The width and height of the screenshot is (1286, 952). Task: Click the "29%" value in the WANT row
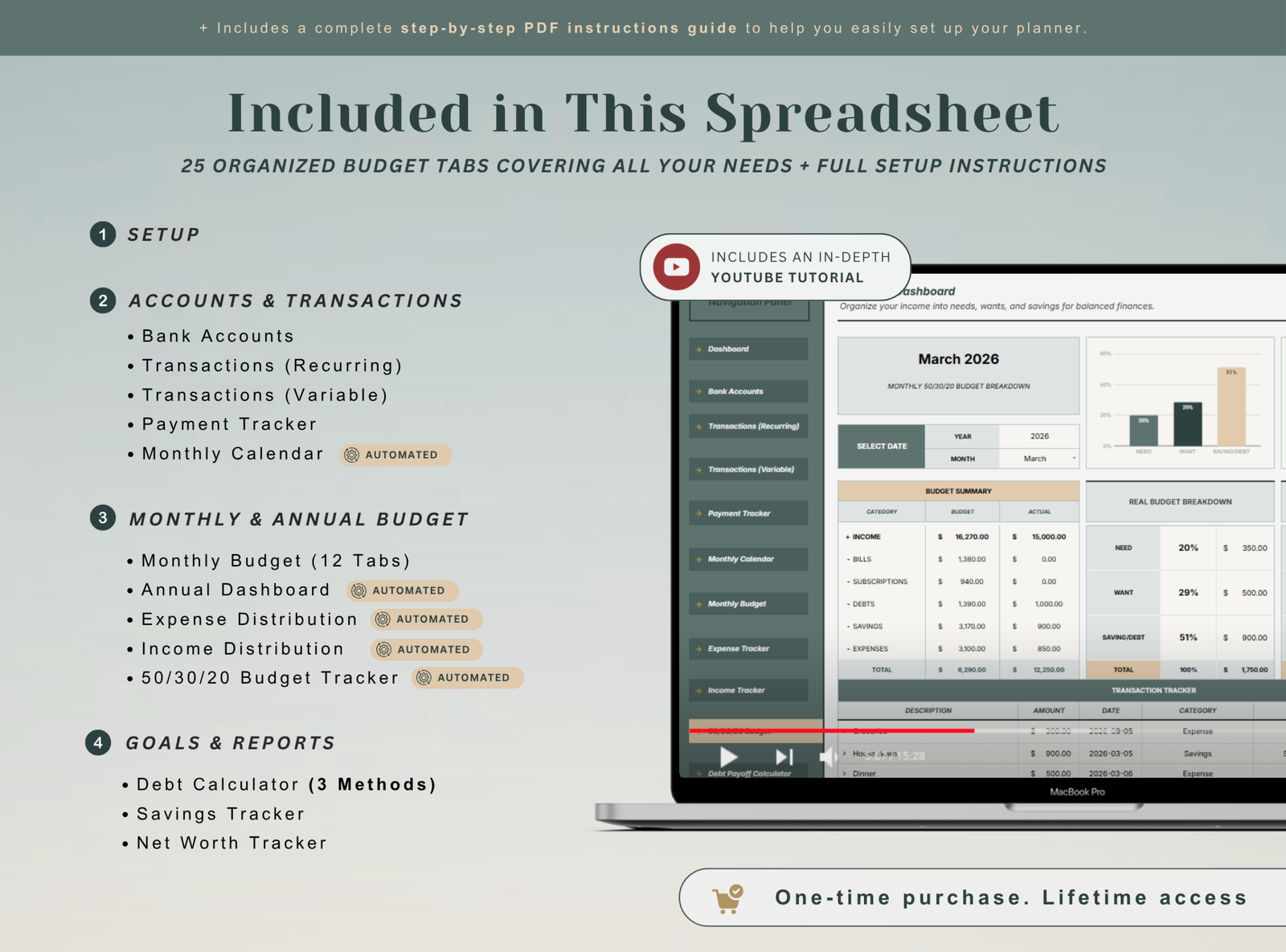click(1188, 593)
